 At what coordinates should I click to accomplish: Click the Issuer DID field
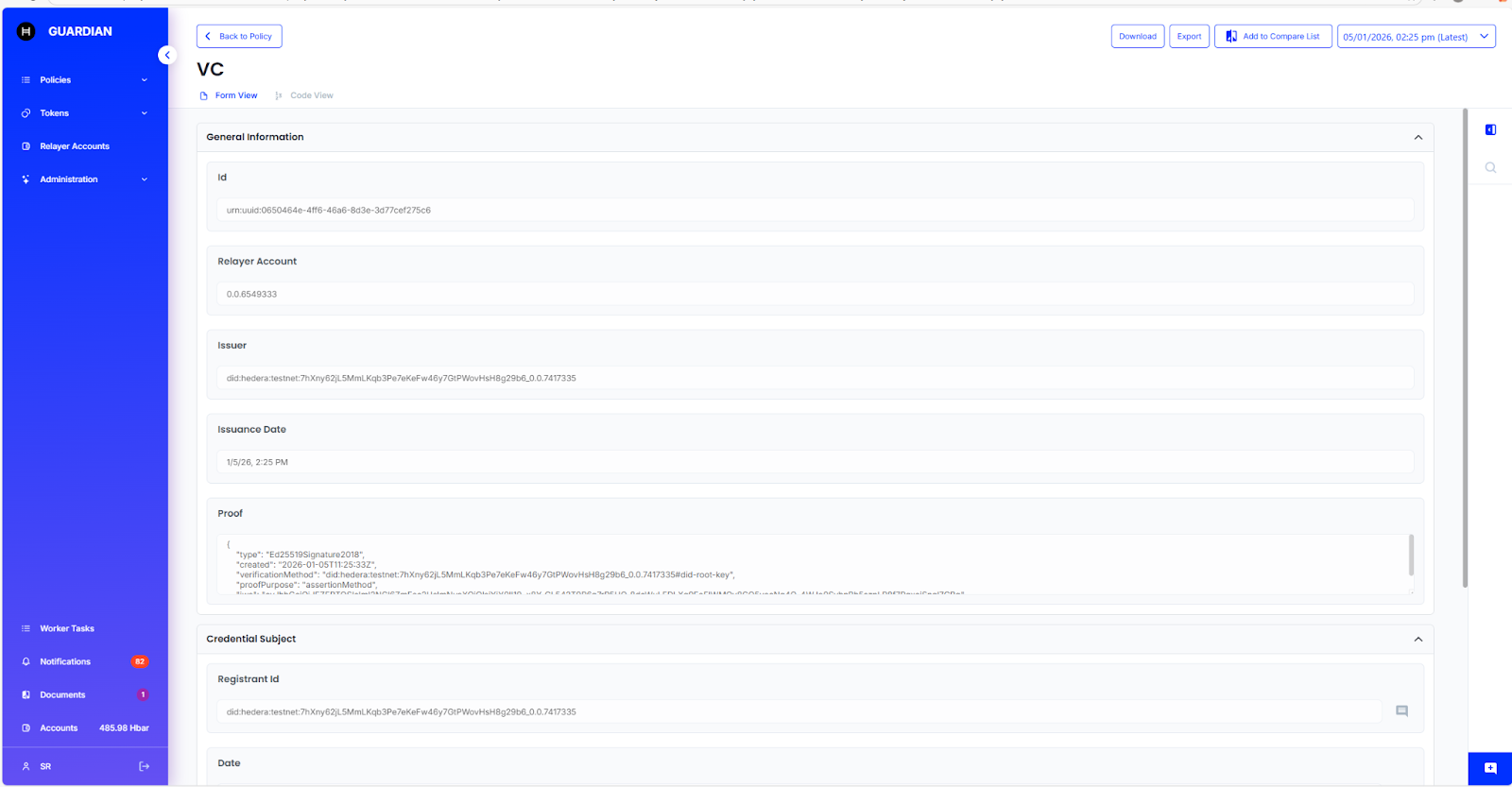point(815,378)
